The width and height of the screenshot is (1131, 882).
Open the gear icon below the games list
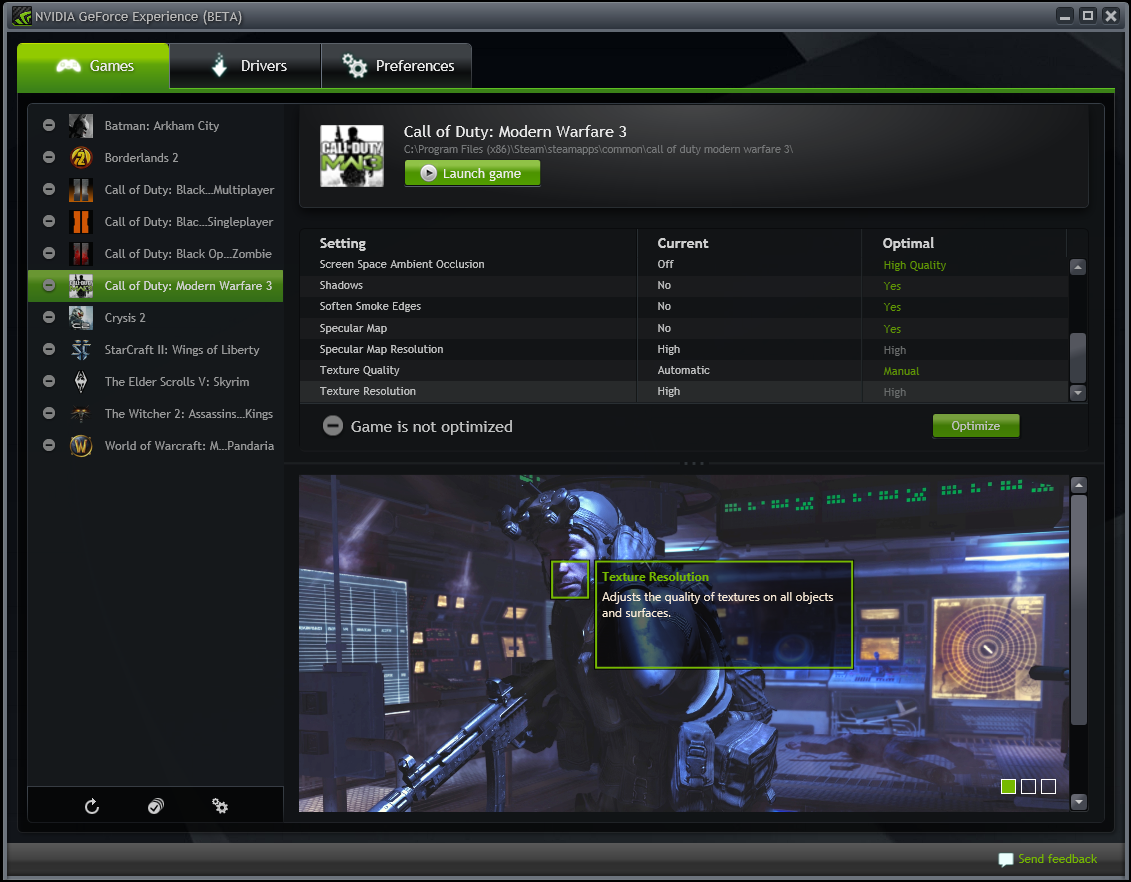coord(220,805)
